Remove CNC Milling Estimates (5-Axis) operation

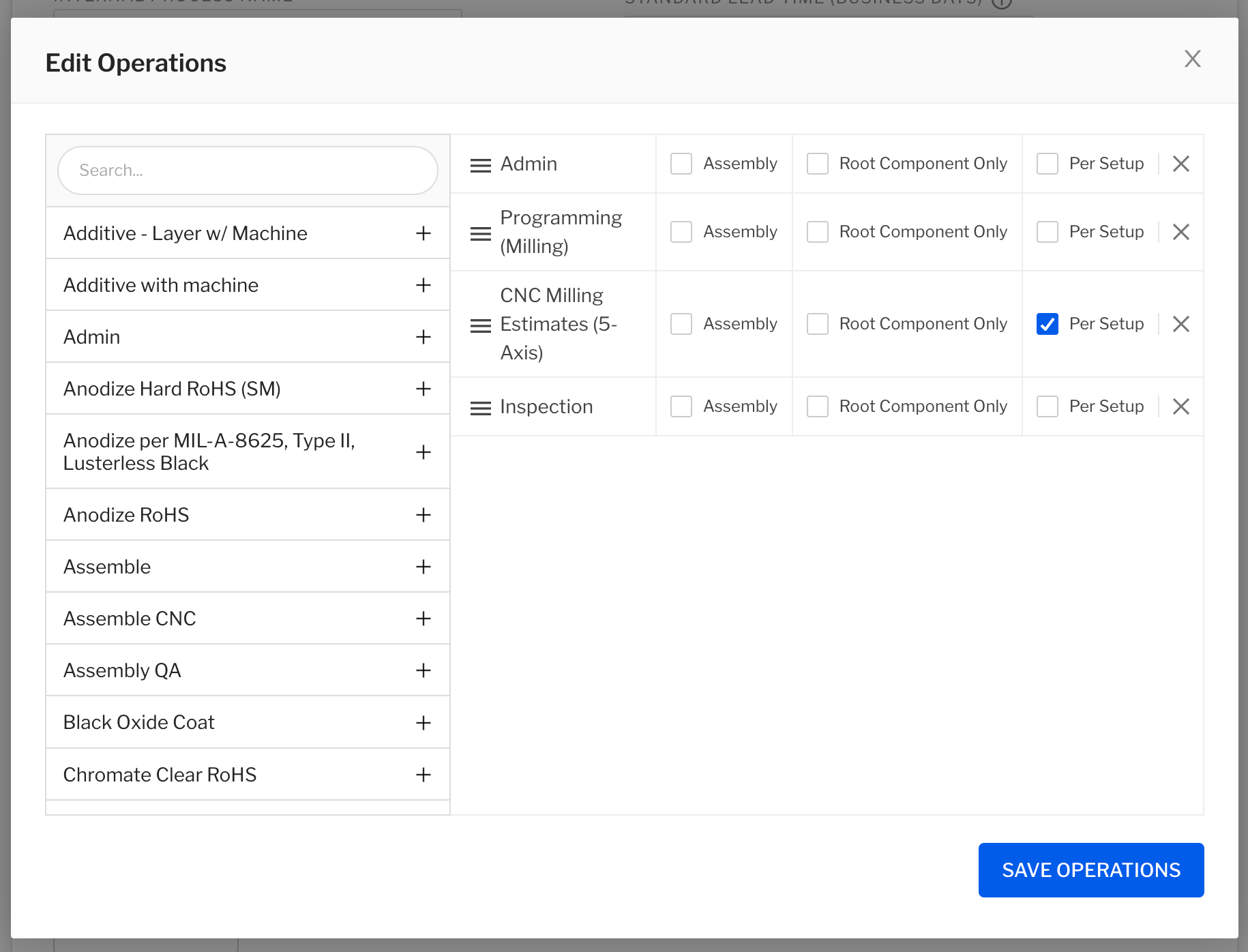1181,324
